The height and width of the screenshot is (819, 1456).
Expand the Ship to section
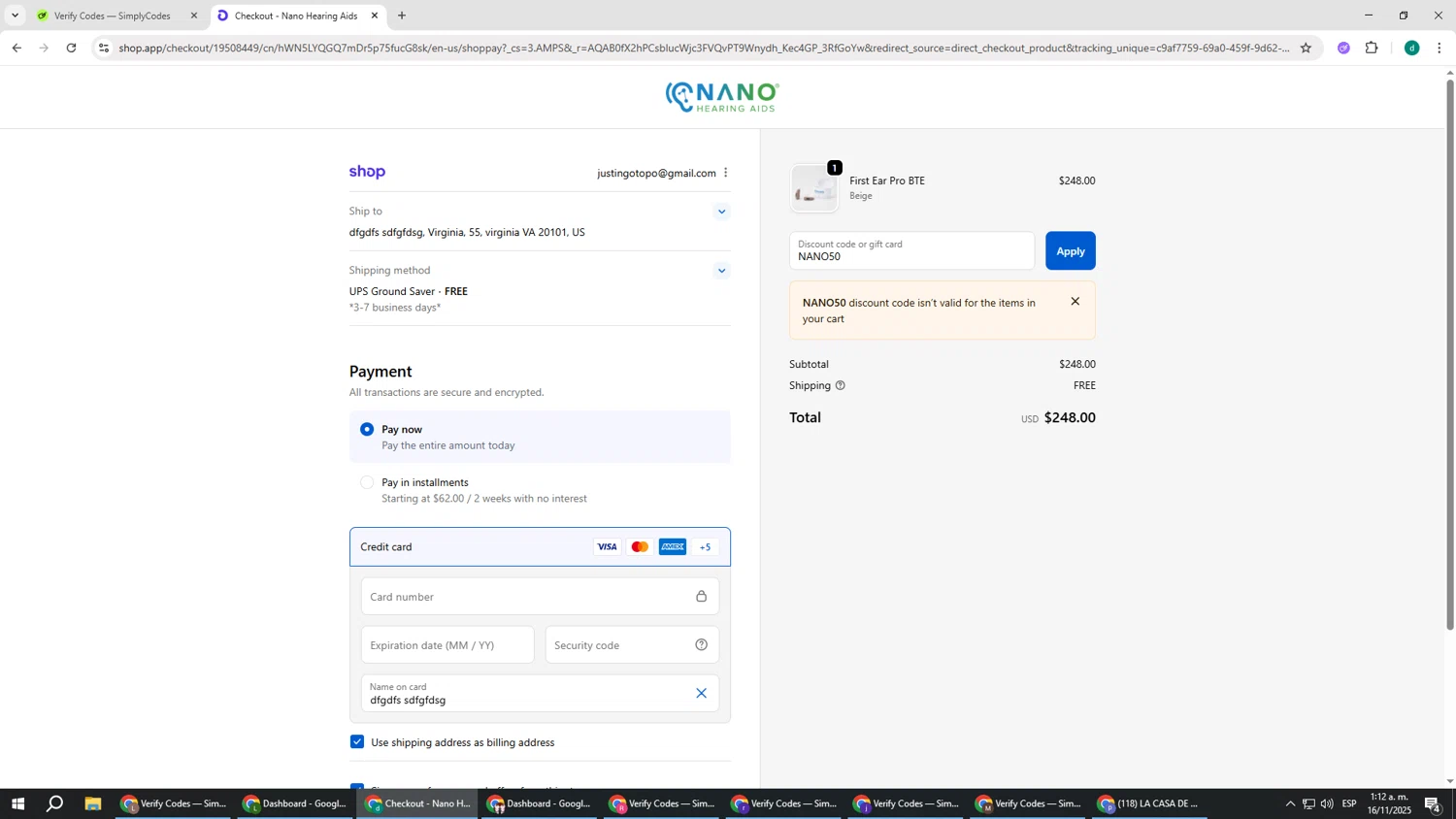[x=721, y=212]
